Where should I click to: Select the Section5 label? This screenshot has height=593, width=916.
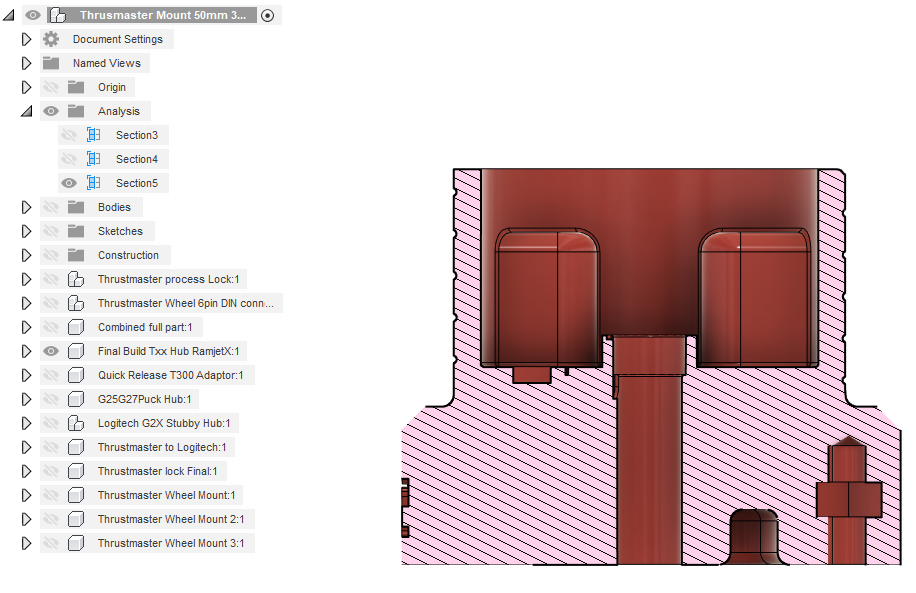click(137, 183)
